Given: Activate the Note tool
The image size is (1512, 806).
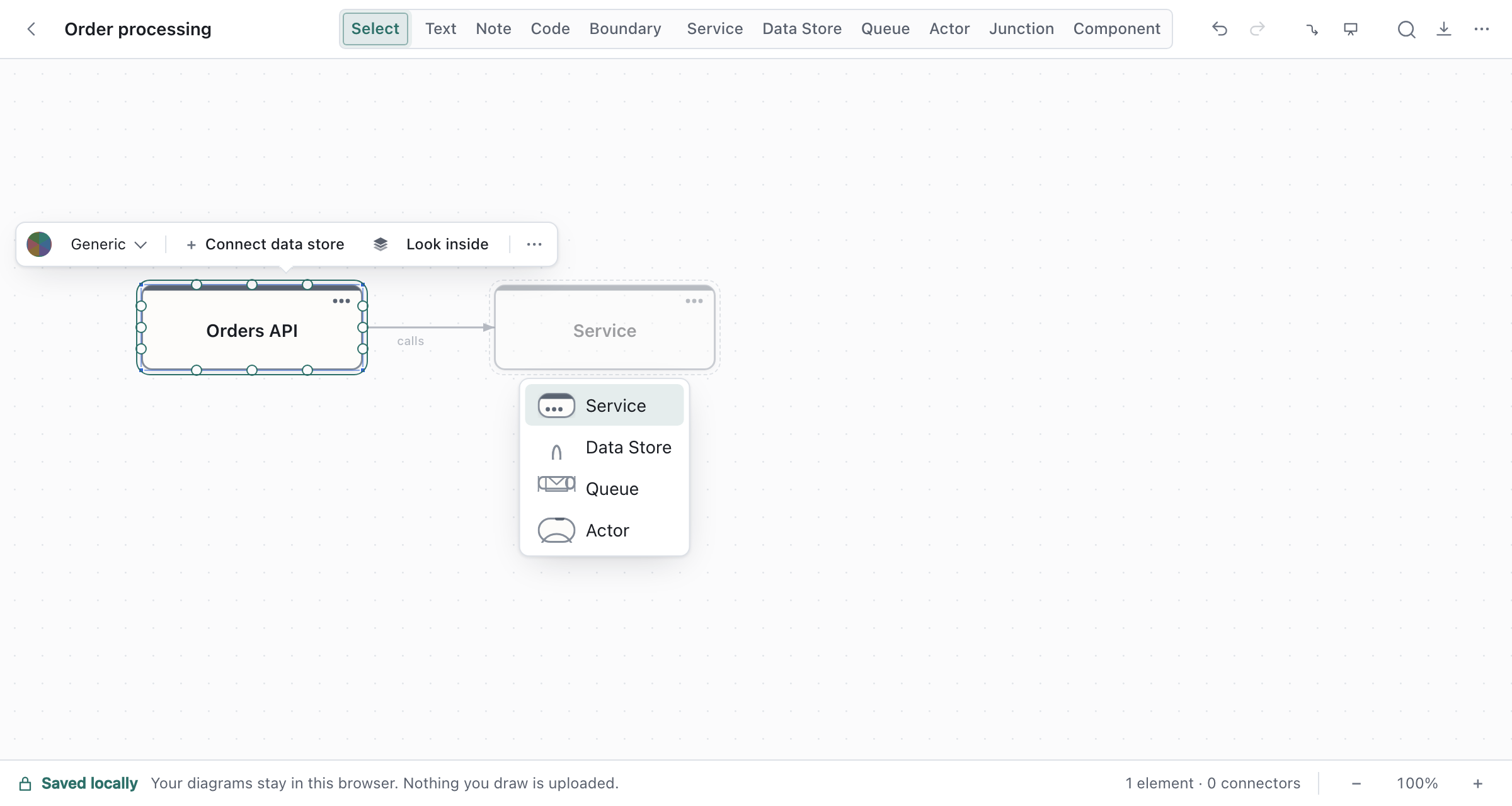Looking at the screenshot, I should pyautogui.click(x=493, y=29).
